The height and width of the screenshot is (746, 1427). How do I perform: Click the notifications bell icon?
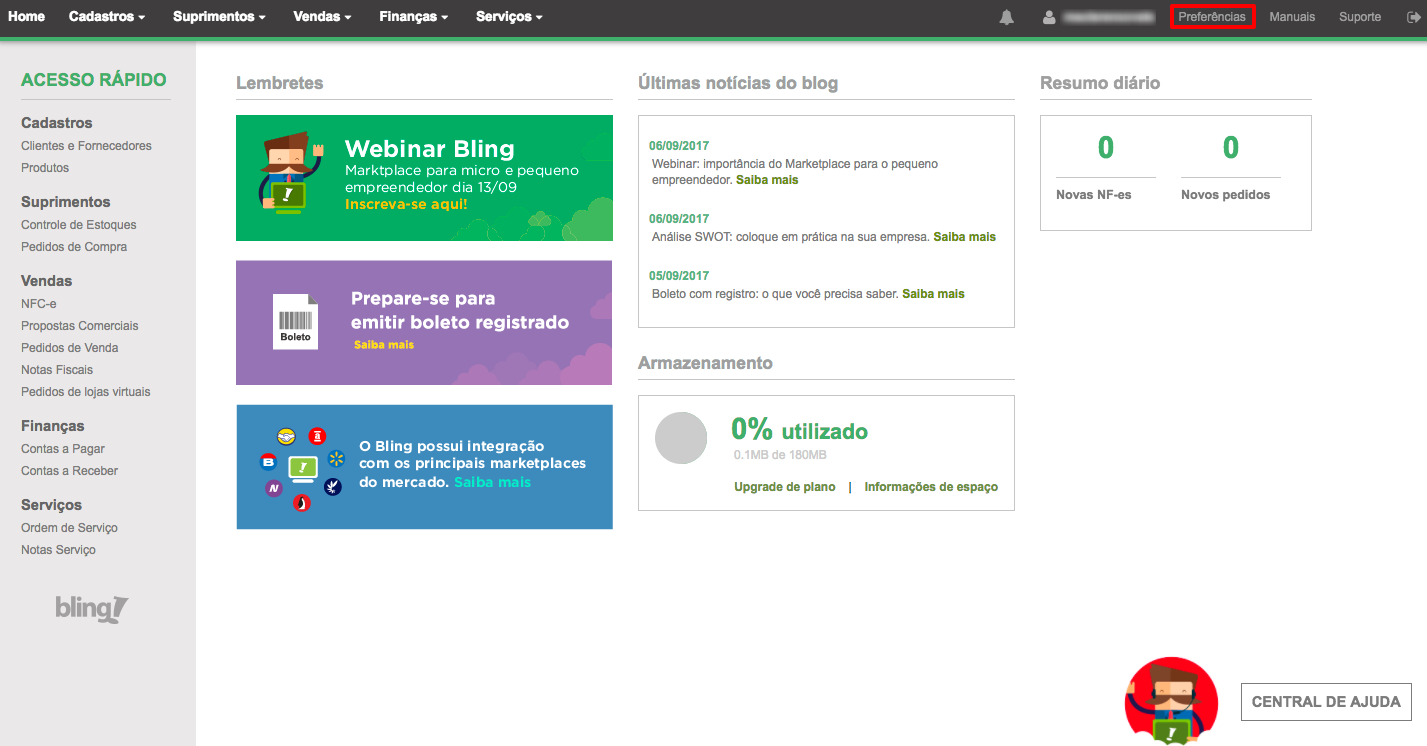coord(1006,17)
